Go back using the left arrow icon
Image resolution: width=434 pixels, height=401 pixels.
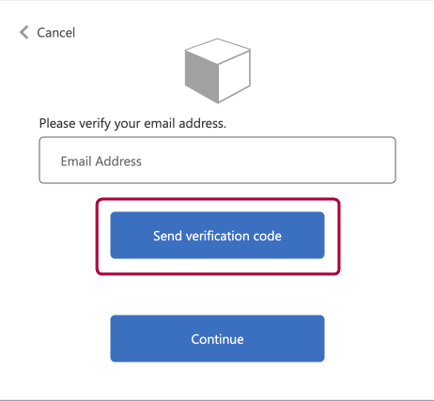(24, 32)
